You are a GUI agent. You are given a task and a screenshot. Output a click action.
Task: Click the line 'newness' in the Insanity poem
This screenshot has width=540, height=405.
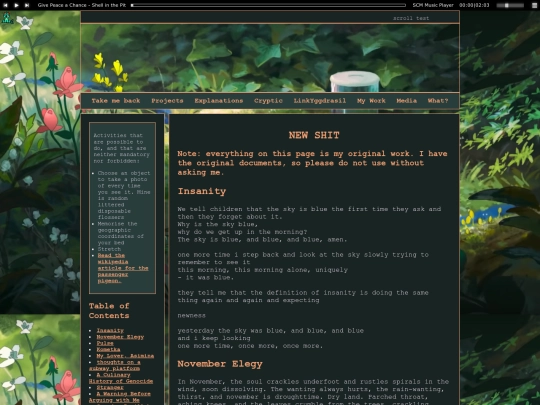(191, 315)
